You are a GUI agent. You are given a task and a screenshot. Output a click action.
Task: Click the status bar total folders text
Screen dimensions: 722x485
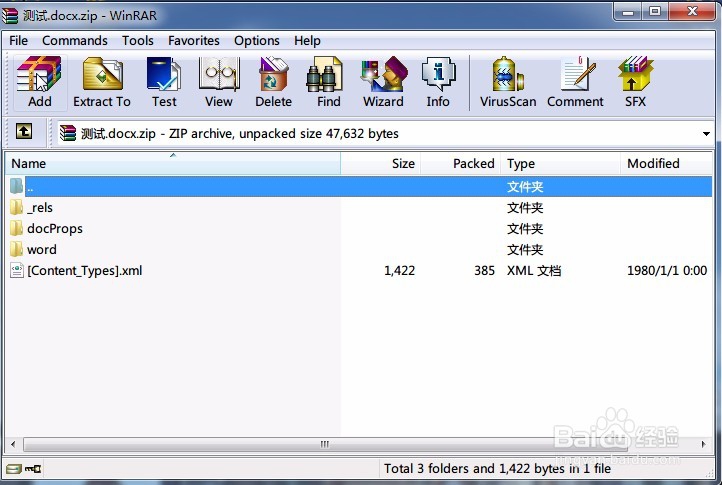point(497,468)
